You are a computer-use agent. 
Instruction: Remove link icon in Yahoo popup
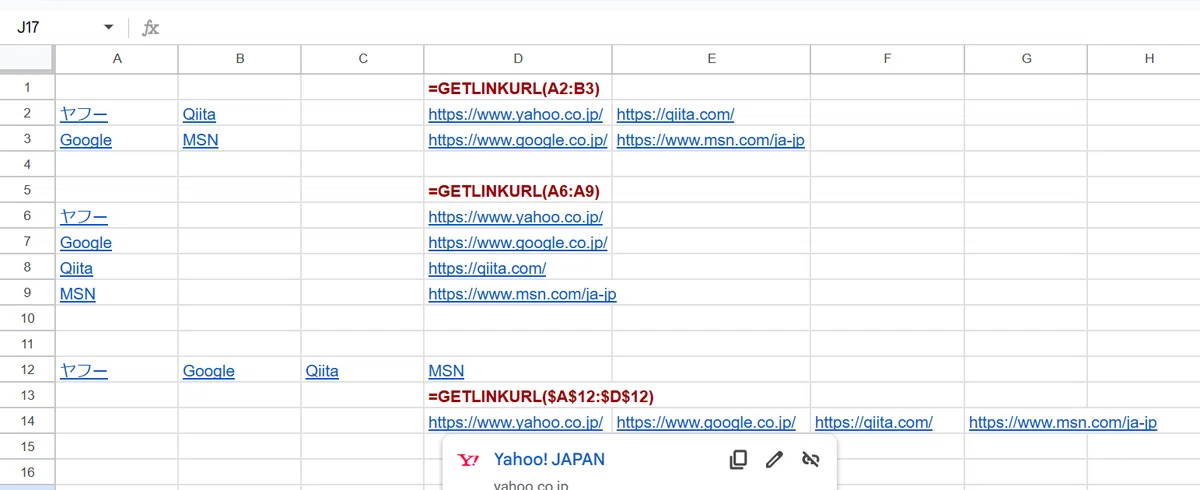tap(811, 460)
